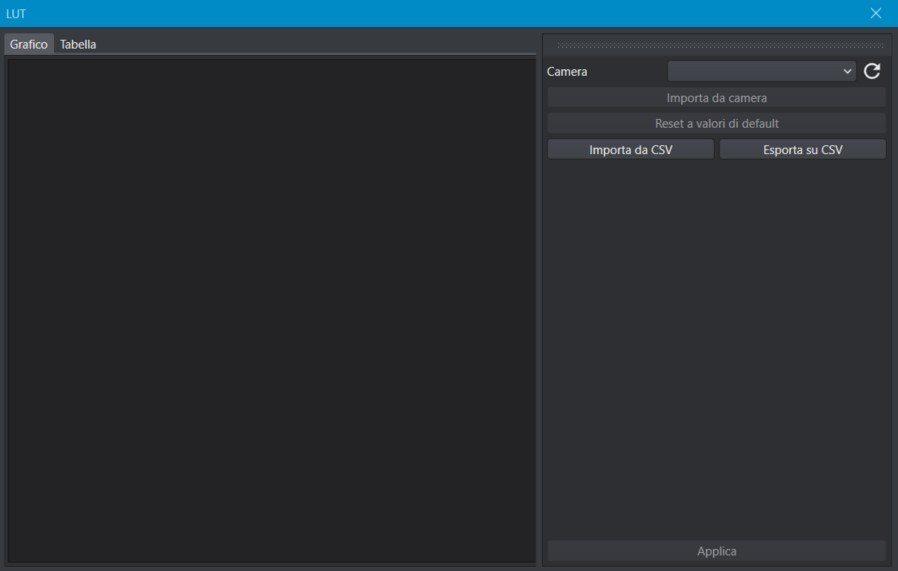
Task: Switch to the Grafico tab
Action: (29, 44)
